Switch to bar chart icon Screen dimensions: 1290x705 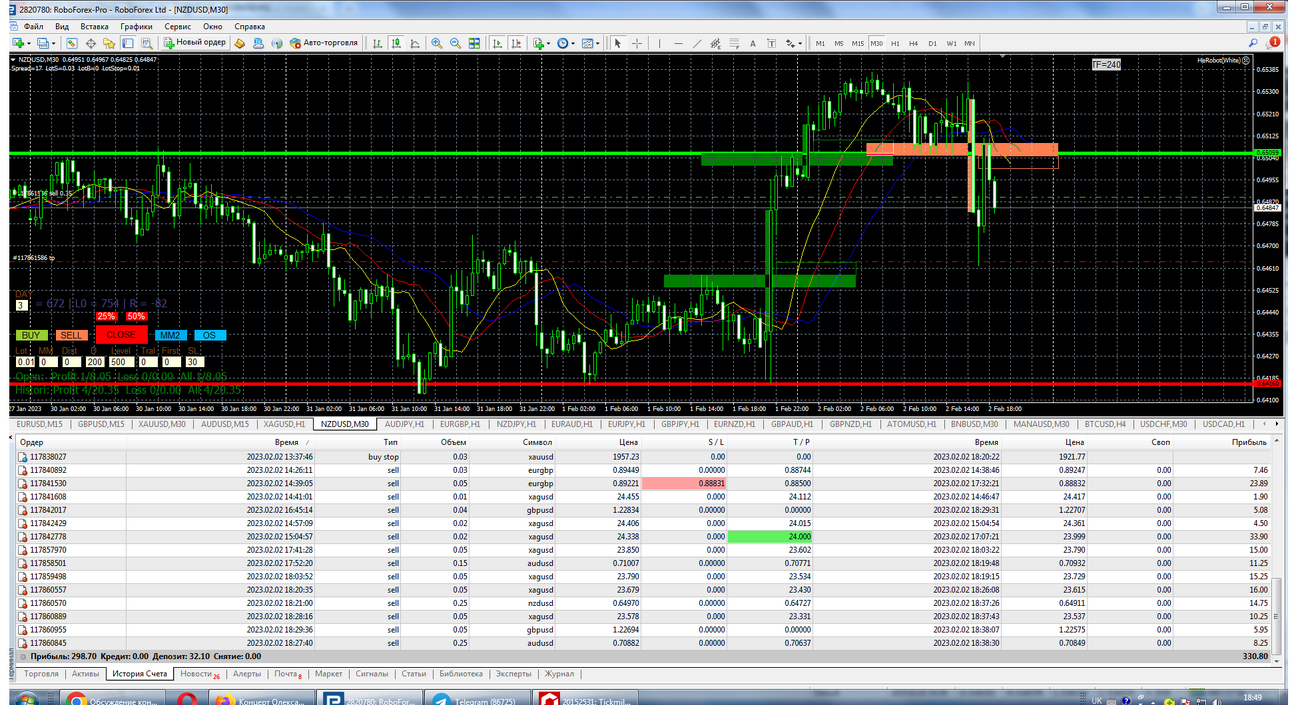(376, 43)
